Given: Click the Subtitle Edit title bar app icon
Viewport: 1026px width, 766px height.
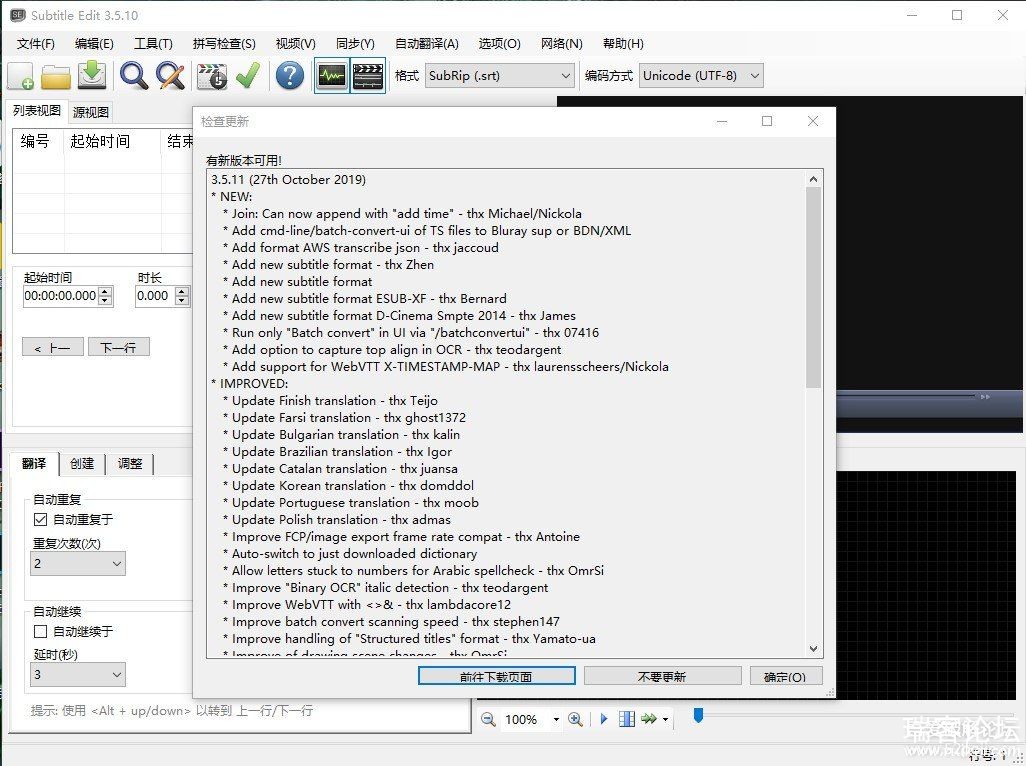Looking at the screenshot, I should [18, 15].
